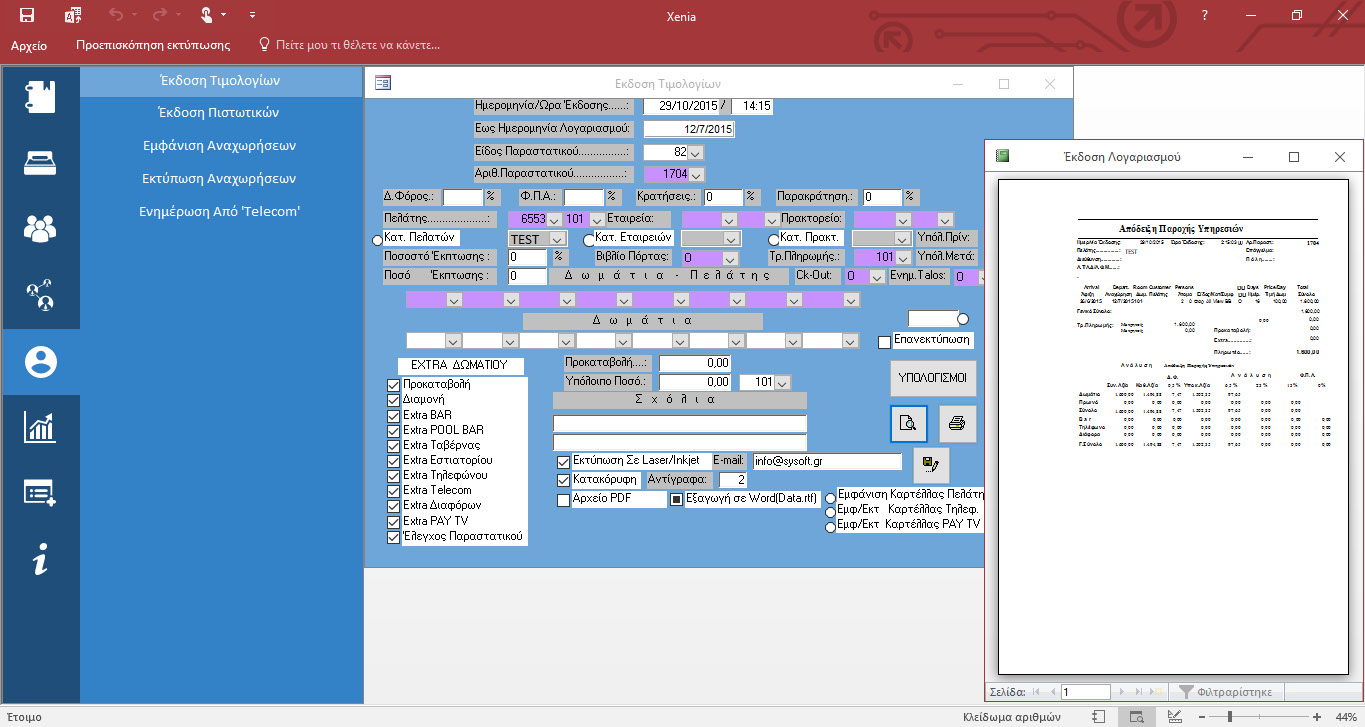
Task: Select Έκδοση Πιστωτικών from the navigation list
Action: pyautogui.click(x=219, y=112)
